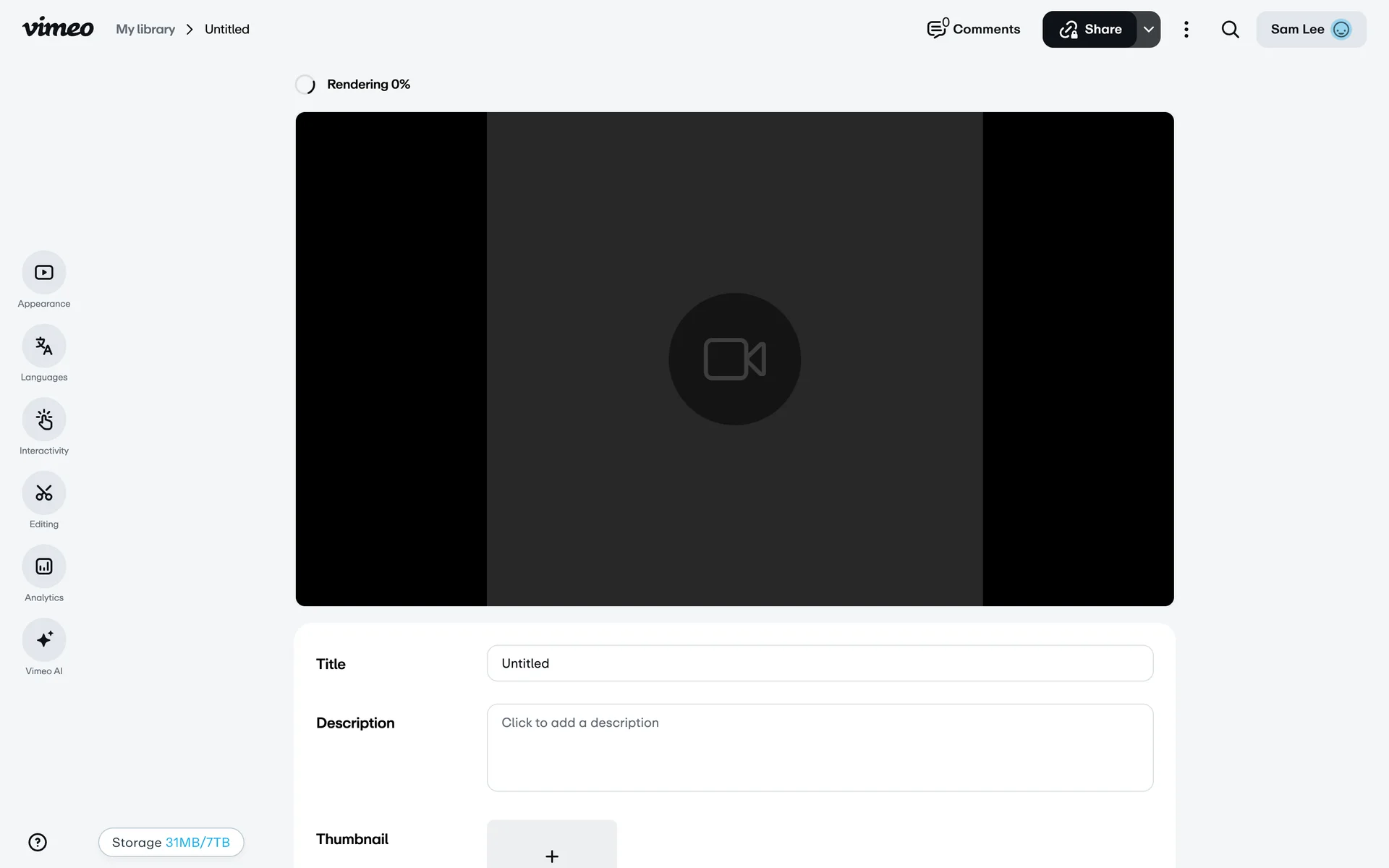The height and width of the screenshot is (868, 1389).
Task: Open the help question mark icon
Action: click(x=38, y=842)
